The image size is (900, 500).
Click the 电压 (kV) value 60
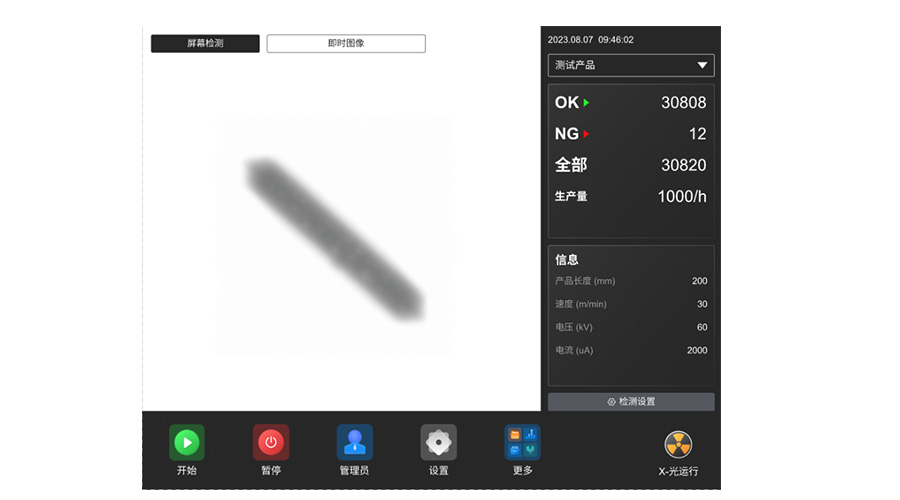click(702, 327)
